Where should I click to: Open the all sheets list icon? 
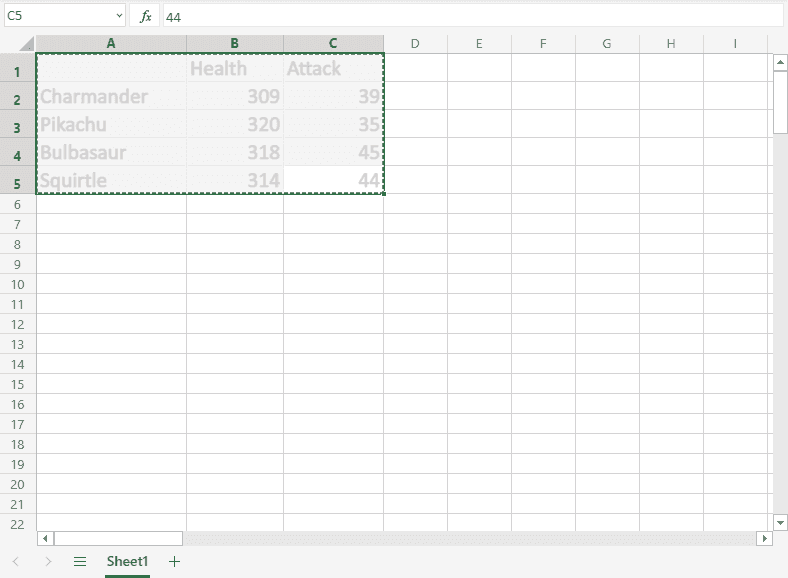coord(80,561)
